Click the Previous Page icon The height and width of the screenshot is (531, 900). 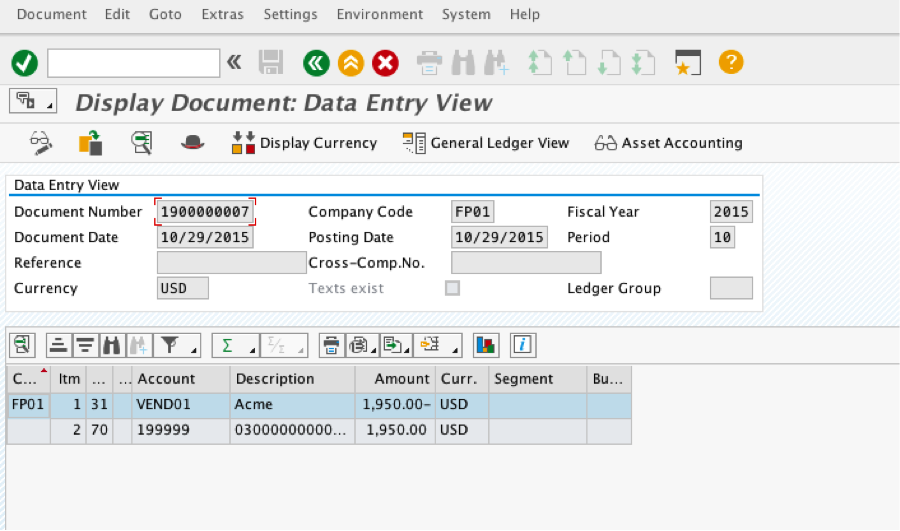[x=575, y=63]
